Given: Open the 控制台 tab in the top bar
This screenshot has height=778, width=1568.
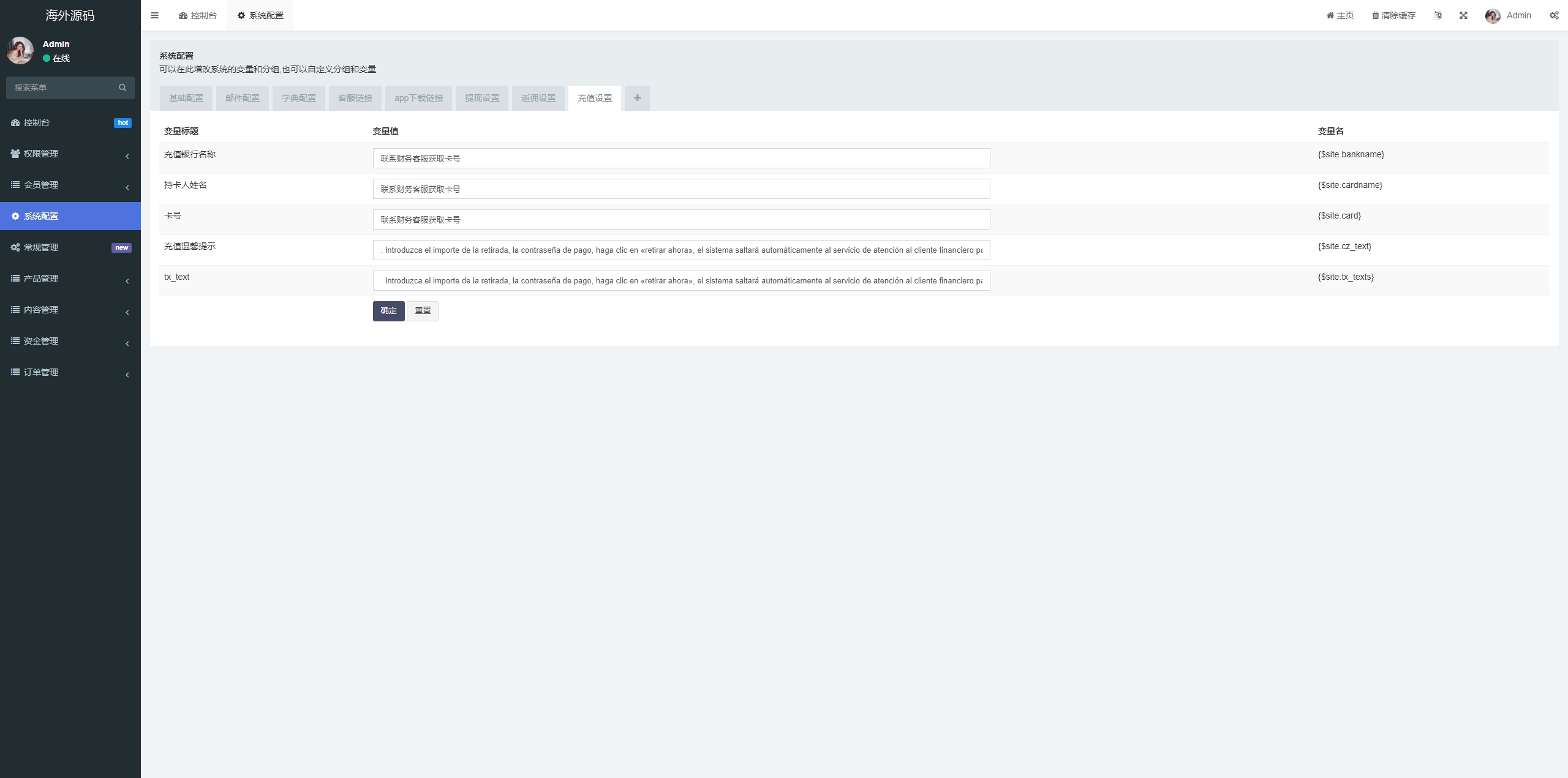Looking at the screenshot, I should [x=198, y=15].
